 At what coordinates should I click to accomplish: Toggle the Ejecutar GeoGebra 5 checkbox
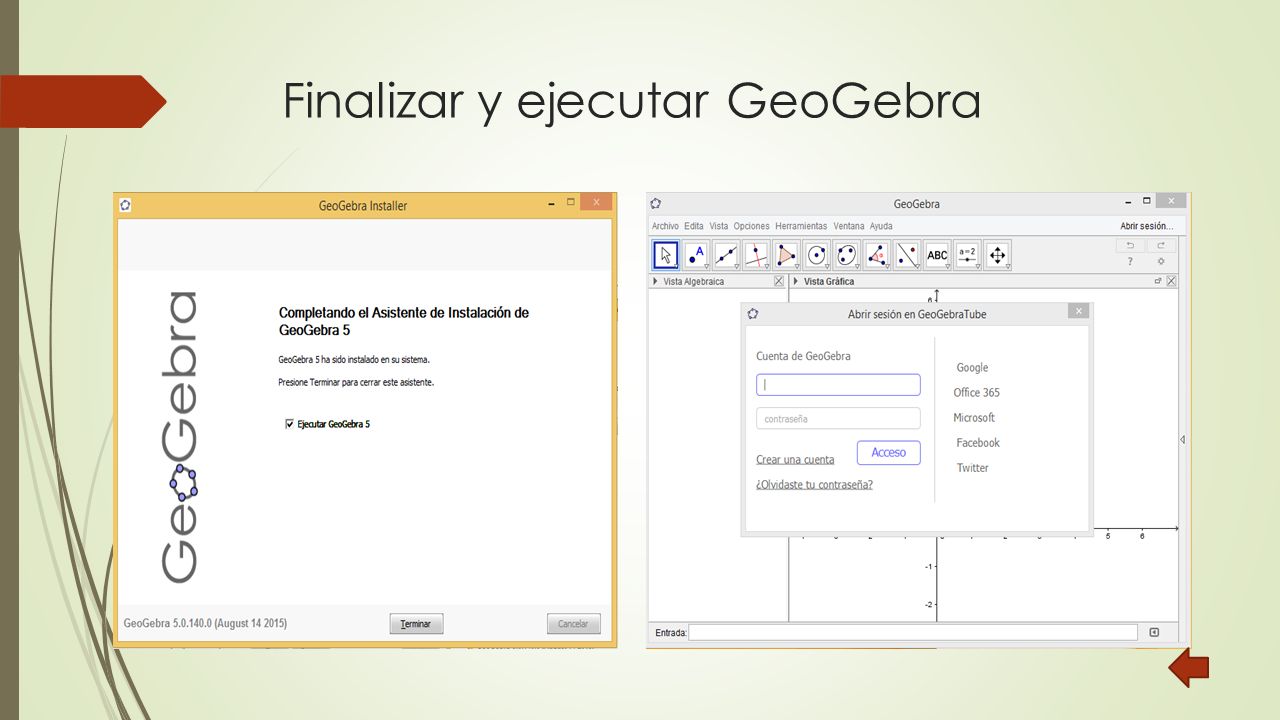pos(290,424)
